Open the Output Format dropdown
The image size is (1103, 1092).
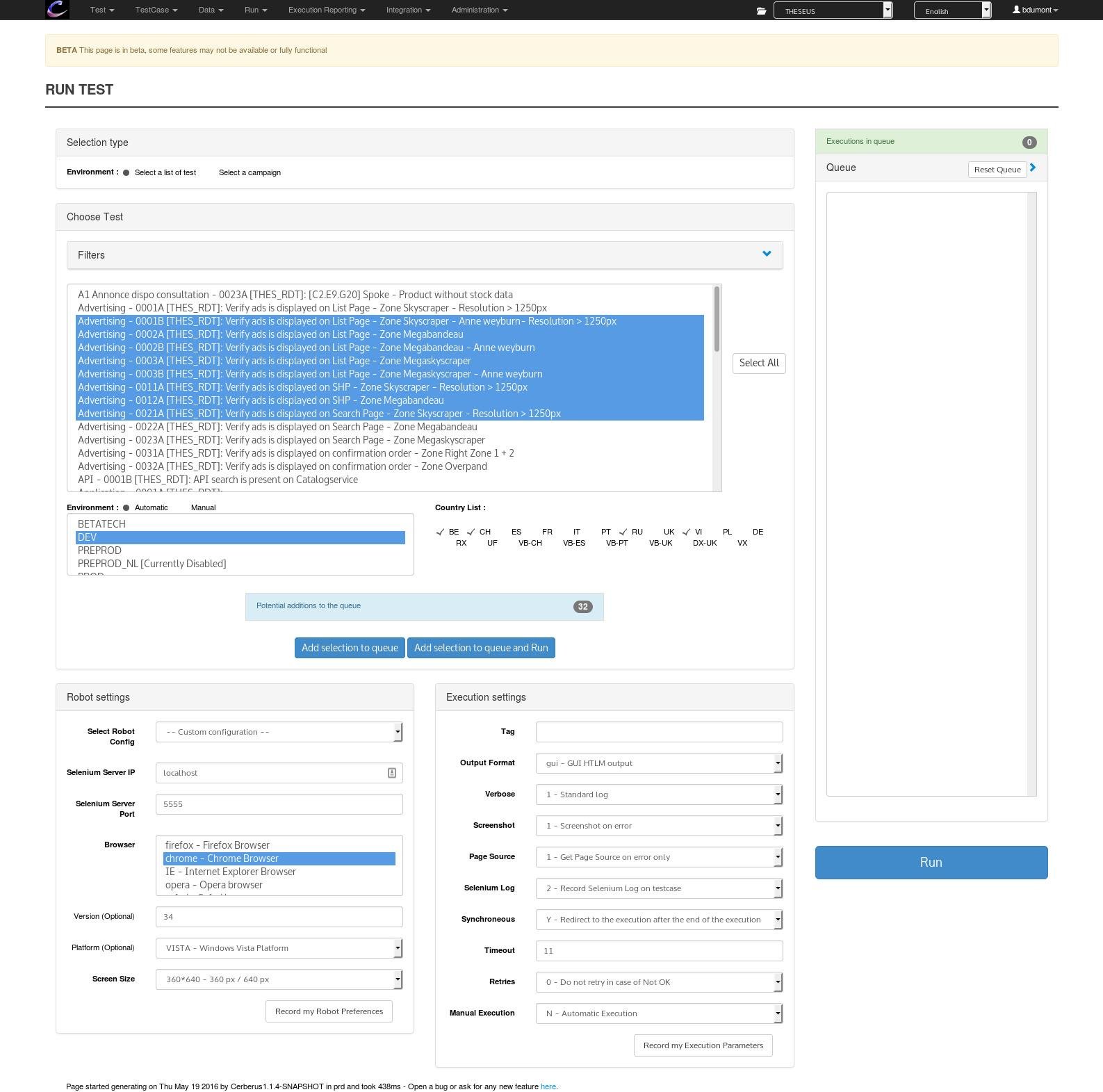point(659,763)
